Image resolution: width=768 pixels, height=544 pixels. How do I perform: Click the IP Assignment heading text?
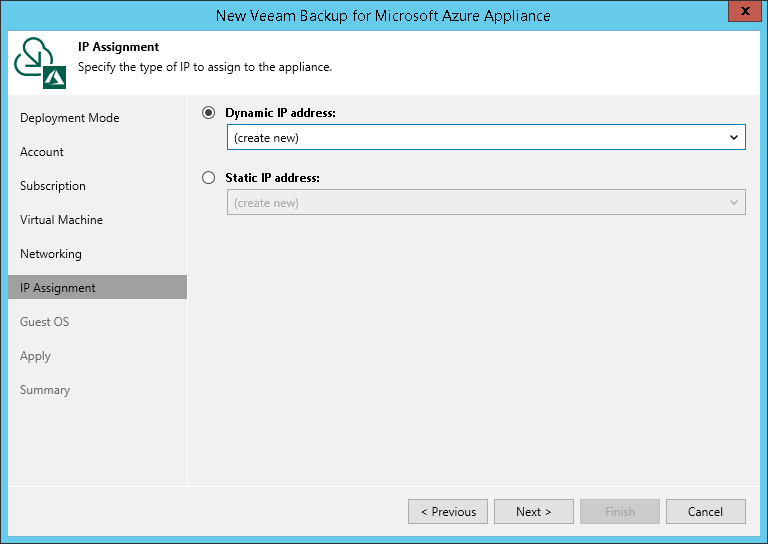119,47
